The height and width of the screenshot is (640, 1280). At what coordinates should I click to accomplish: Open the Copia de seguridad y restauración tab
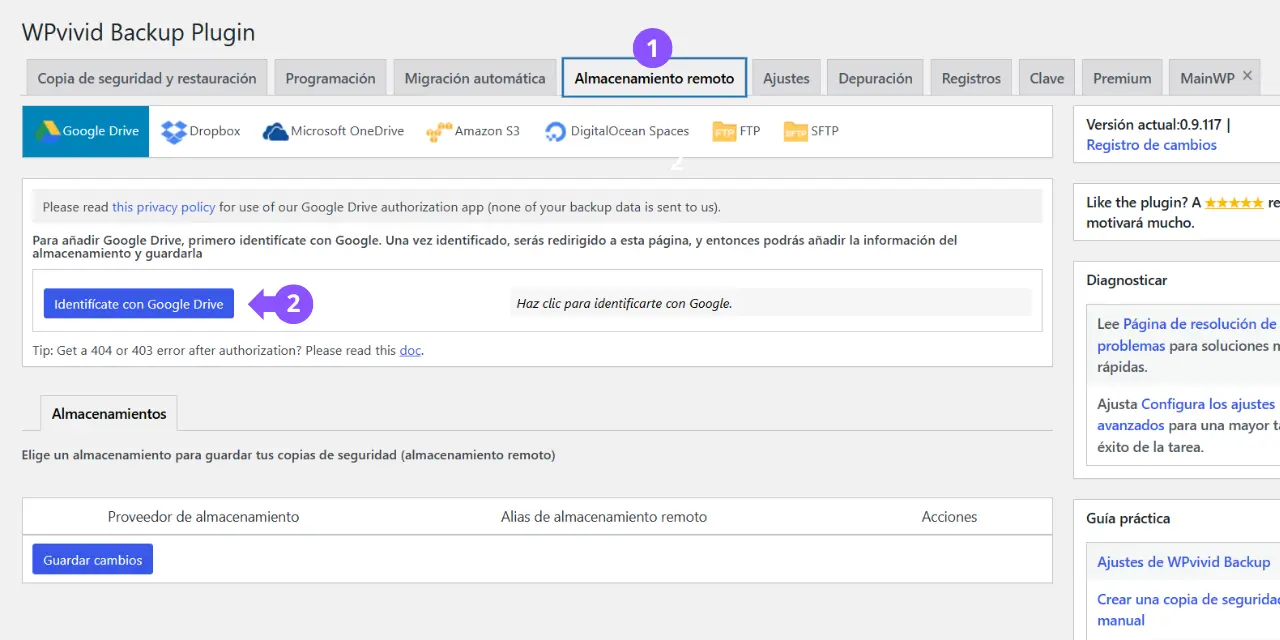[147, 78]
